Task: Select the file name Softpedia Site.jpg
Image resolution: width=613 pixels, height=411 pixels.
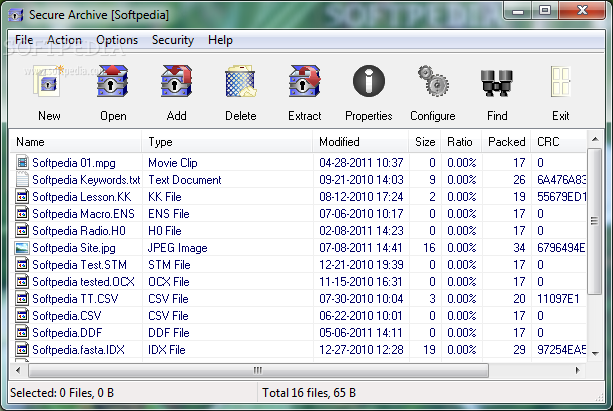Action: pos(74,248)
